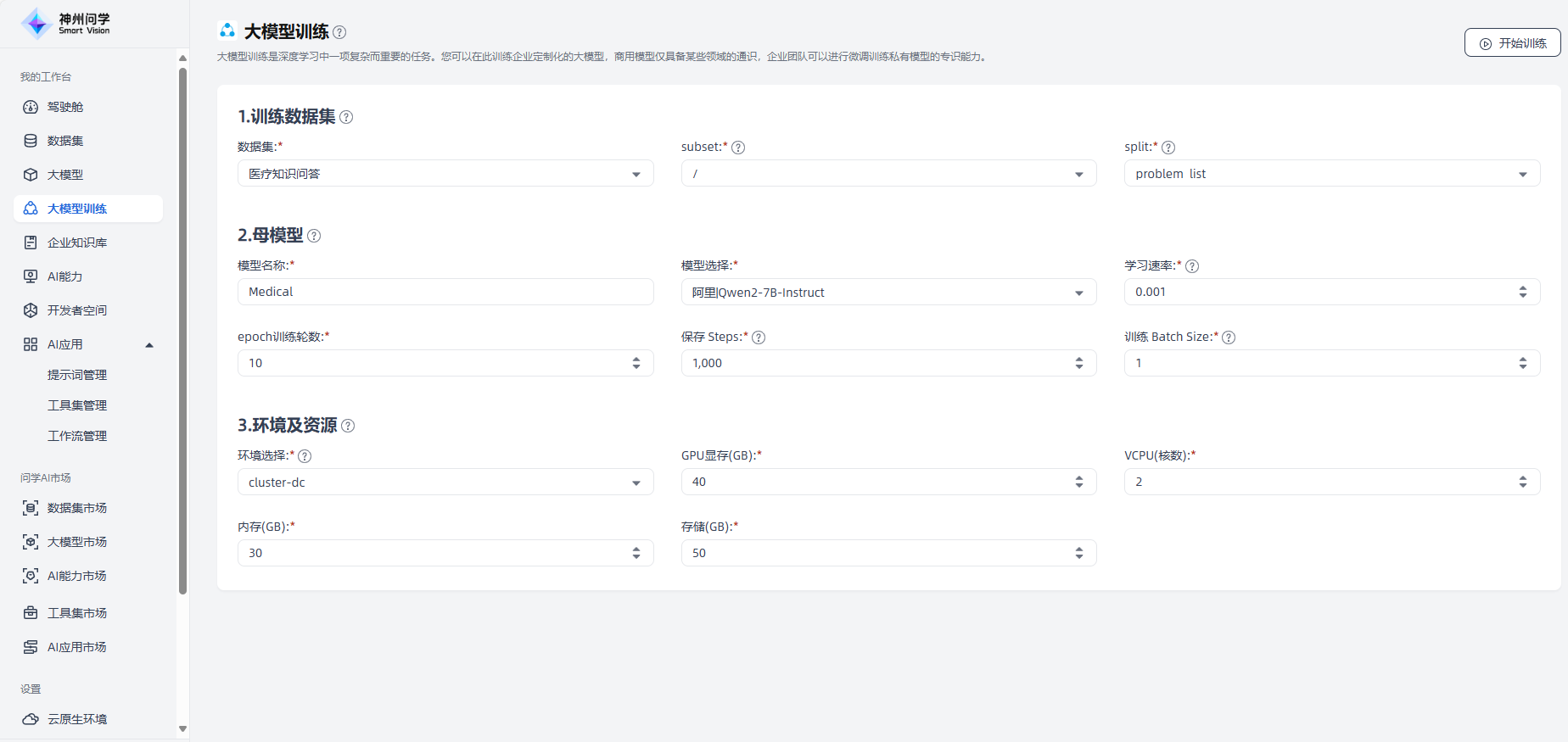This screenshot has height=742, width=1568.
Task: Click the VCPU field with value 2
Action: click(x=1332, y=482)
